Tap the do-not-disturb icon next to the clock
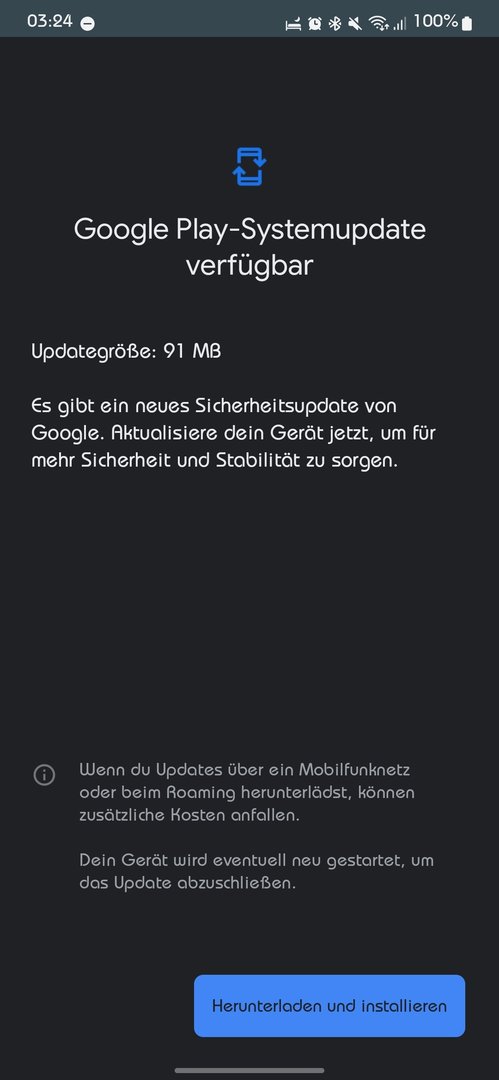 pos(88,23)
